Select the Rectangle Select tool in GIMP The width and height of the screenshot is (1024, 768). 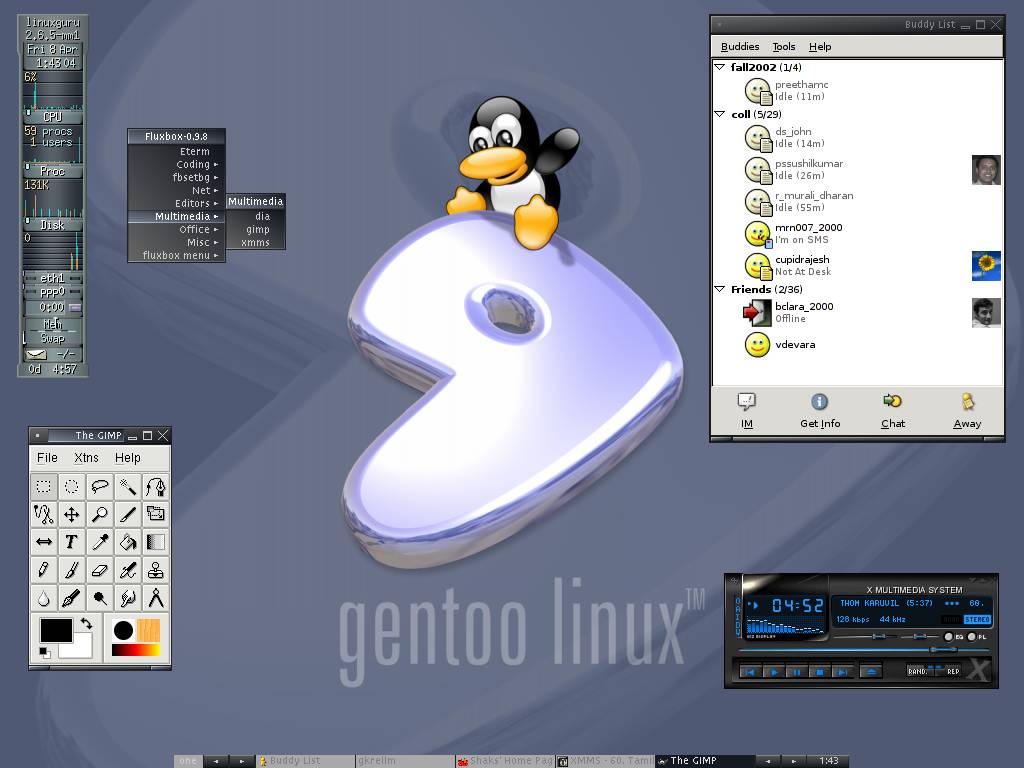(x=44, y=486)
